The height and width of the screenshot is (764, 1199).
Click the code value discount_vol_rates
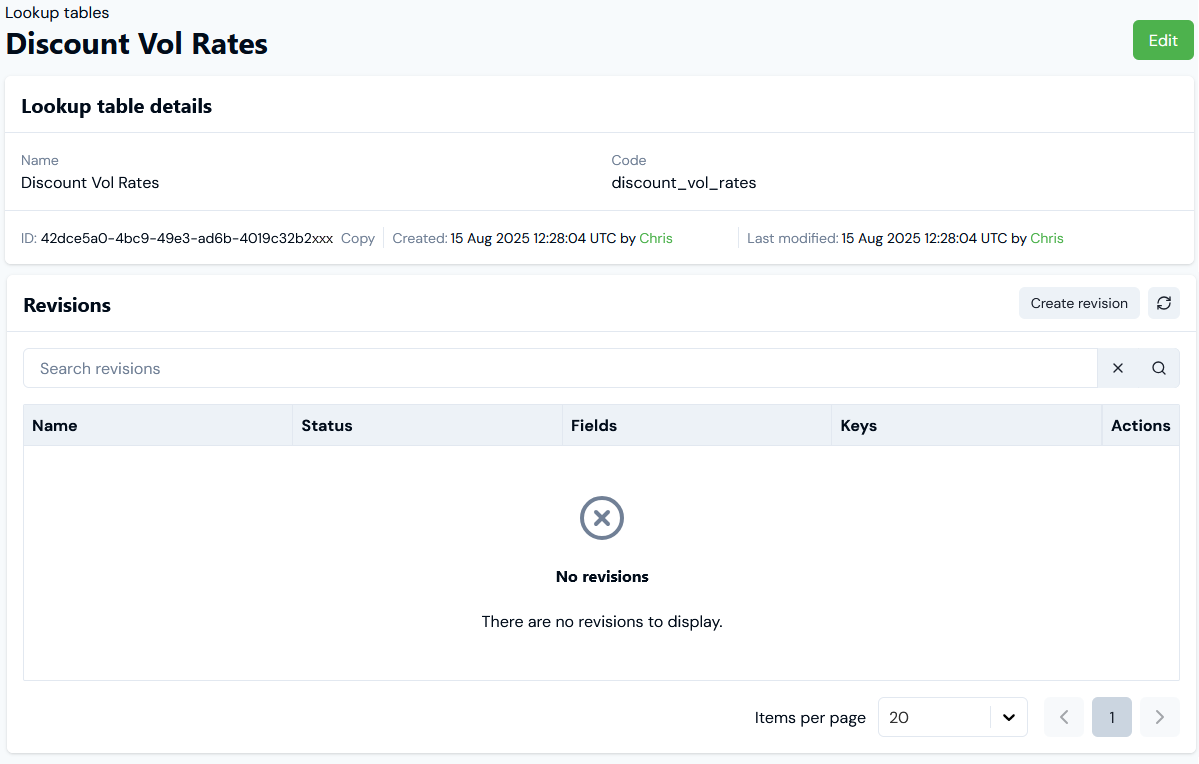tap(684, 183)
